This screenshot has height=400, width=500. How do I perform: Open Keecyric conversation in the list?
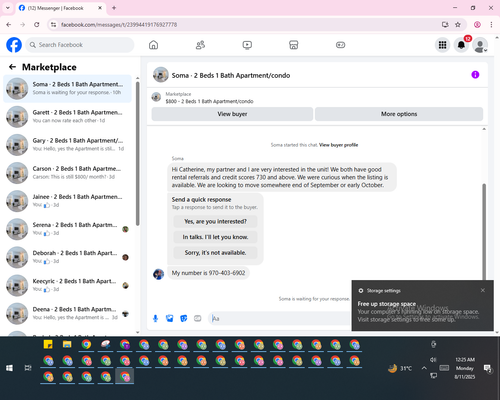(x=67, y=285)
